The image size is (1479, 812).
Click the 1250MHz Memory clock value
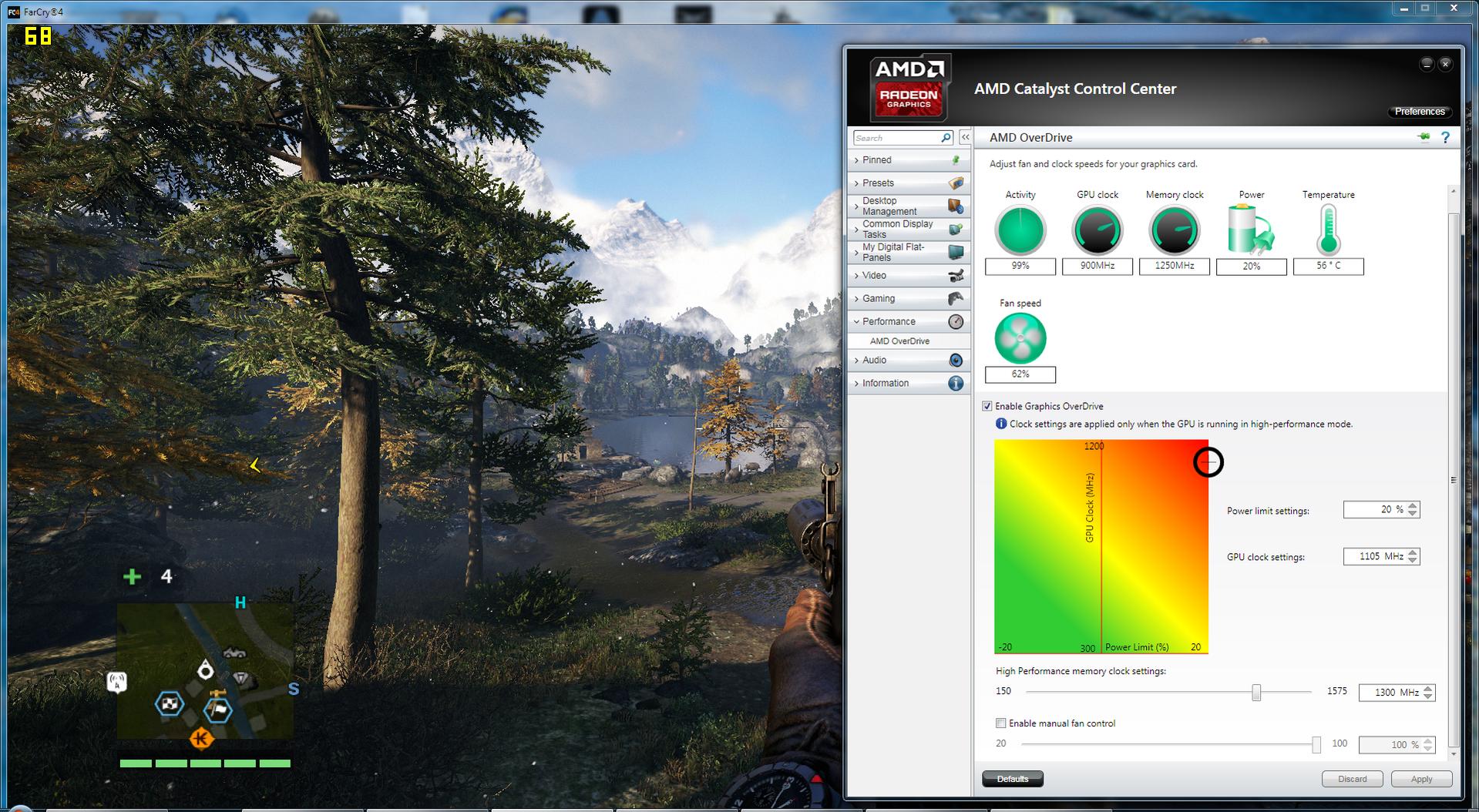click(x=1175, y=266)
